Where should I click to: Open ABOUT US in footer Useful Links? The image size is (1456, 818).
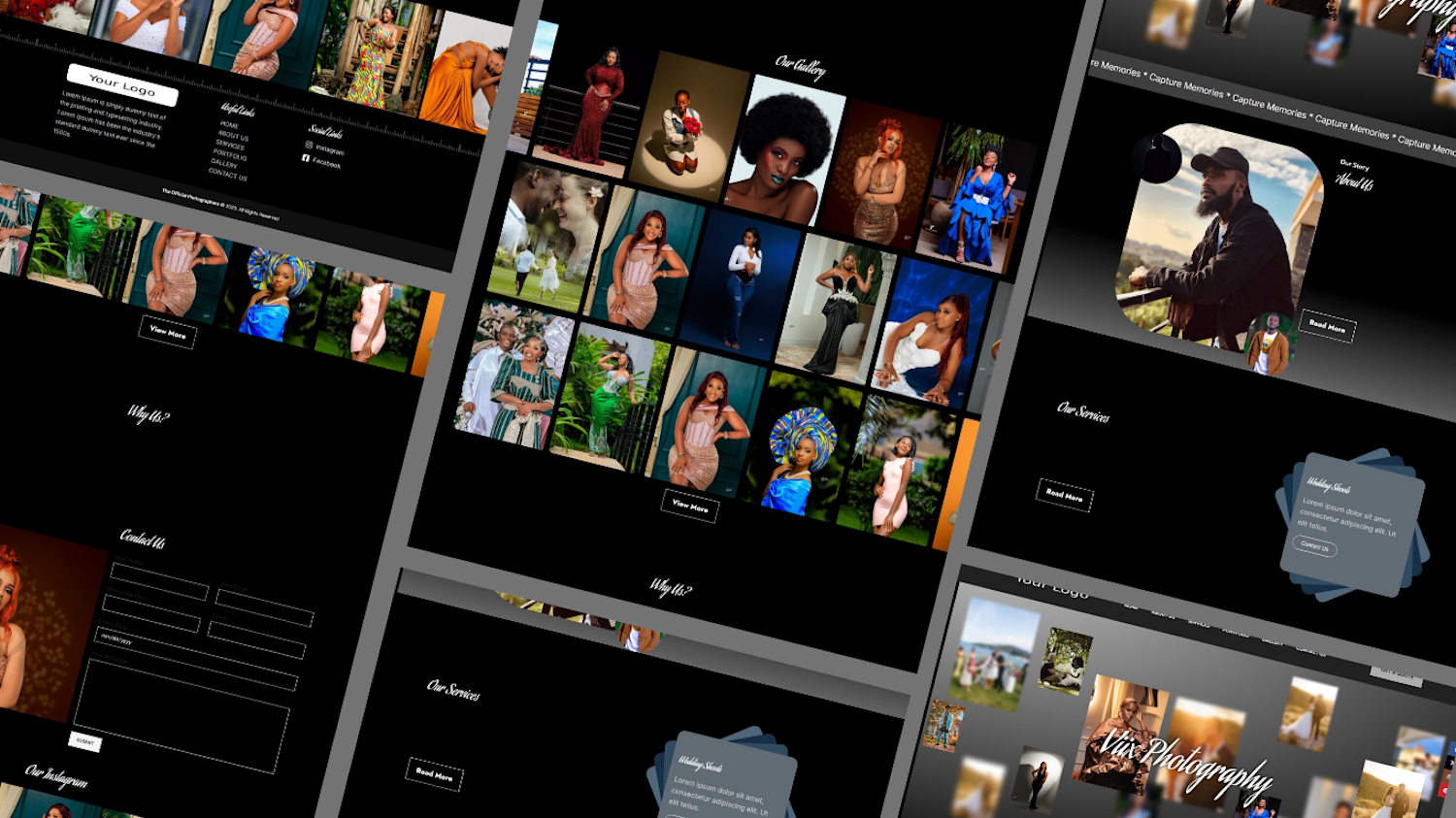pos(233,136)
